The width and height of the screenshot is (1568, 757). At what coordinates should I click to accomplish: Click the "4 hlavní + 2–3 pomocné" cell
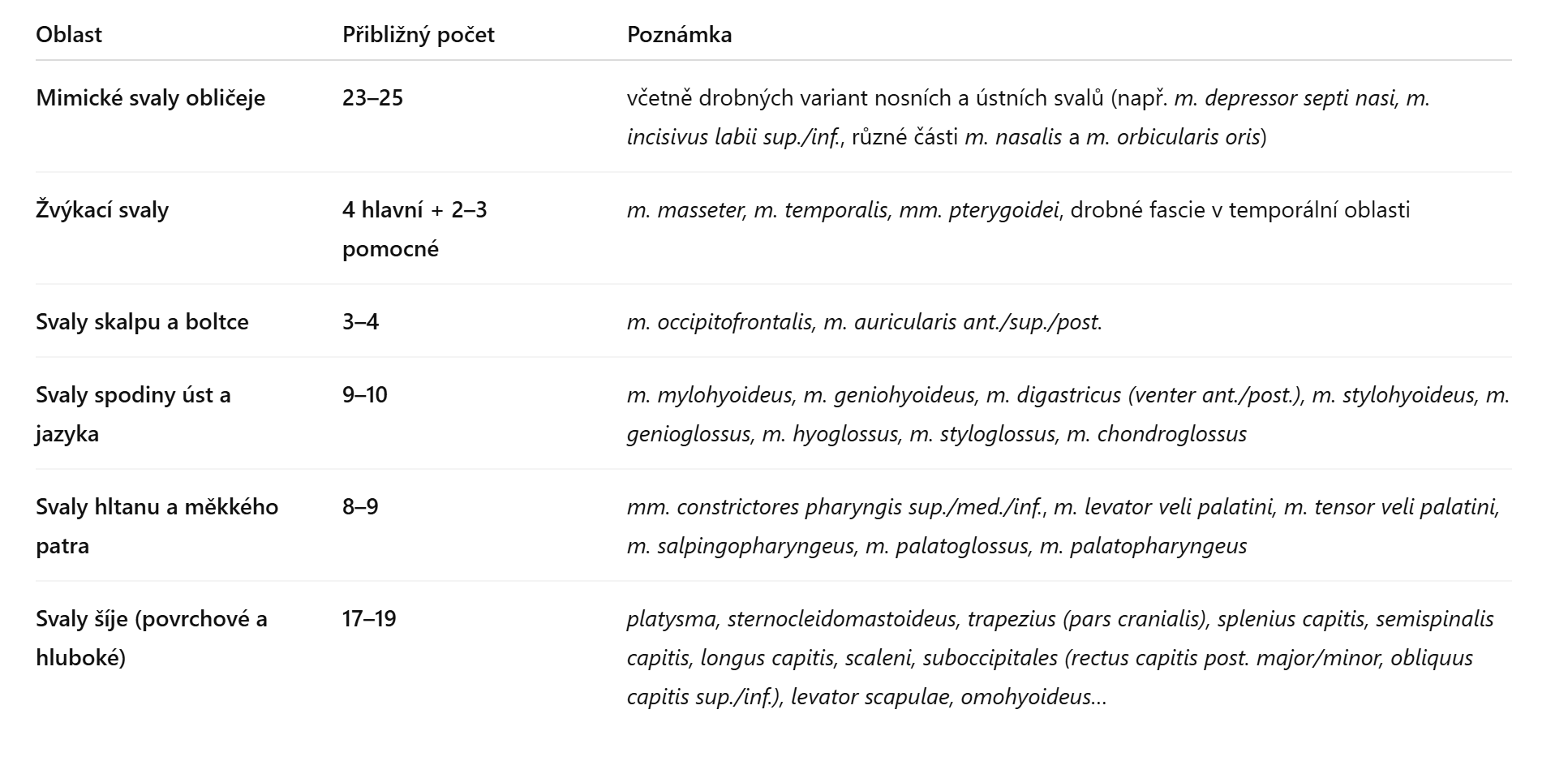pyautogui.click(x=414, y=229)
